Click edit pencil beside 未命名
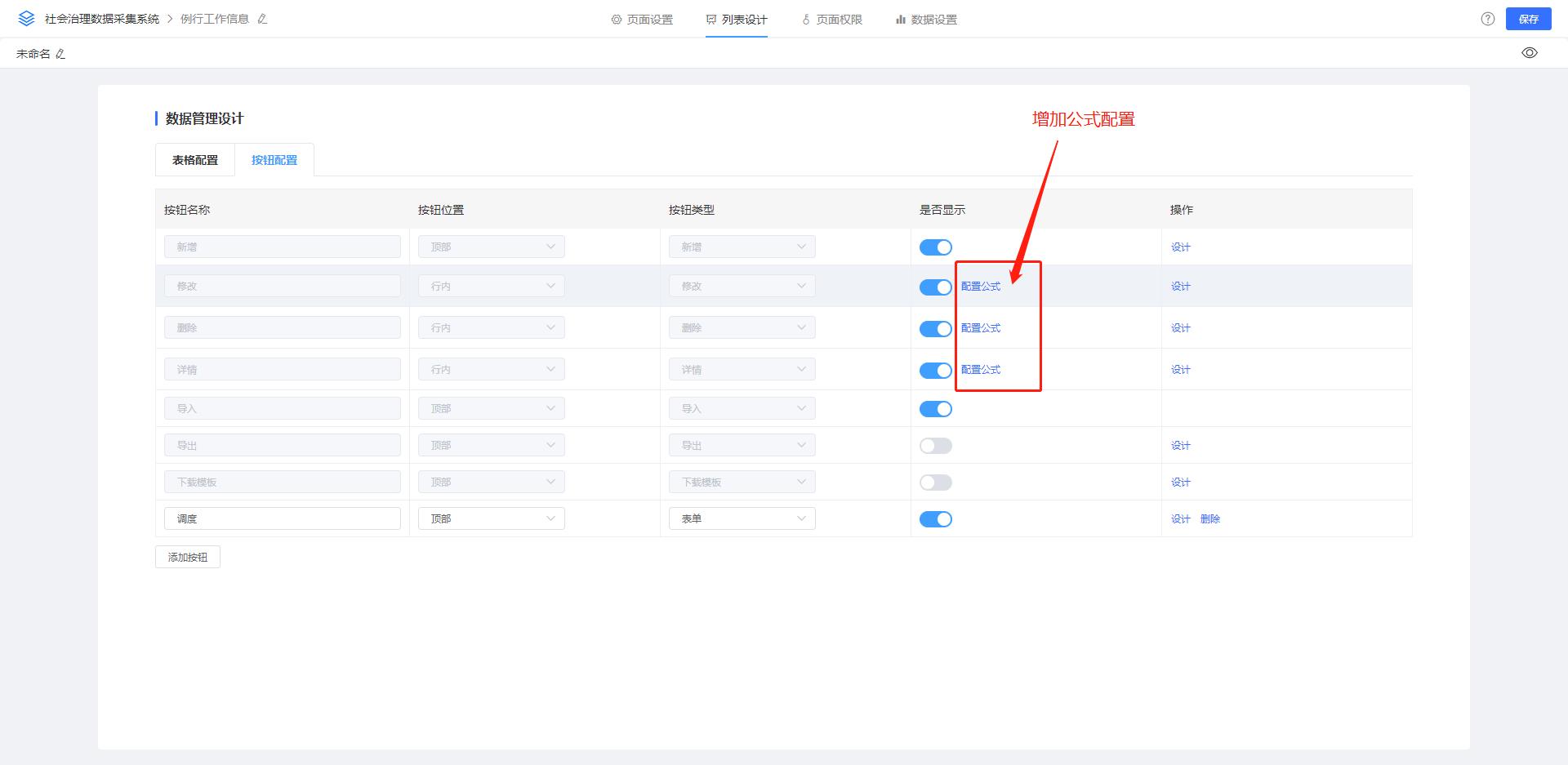 pos(60,54)
